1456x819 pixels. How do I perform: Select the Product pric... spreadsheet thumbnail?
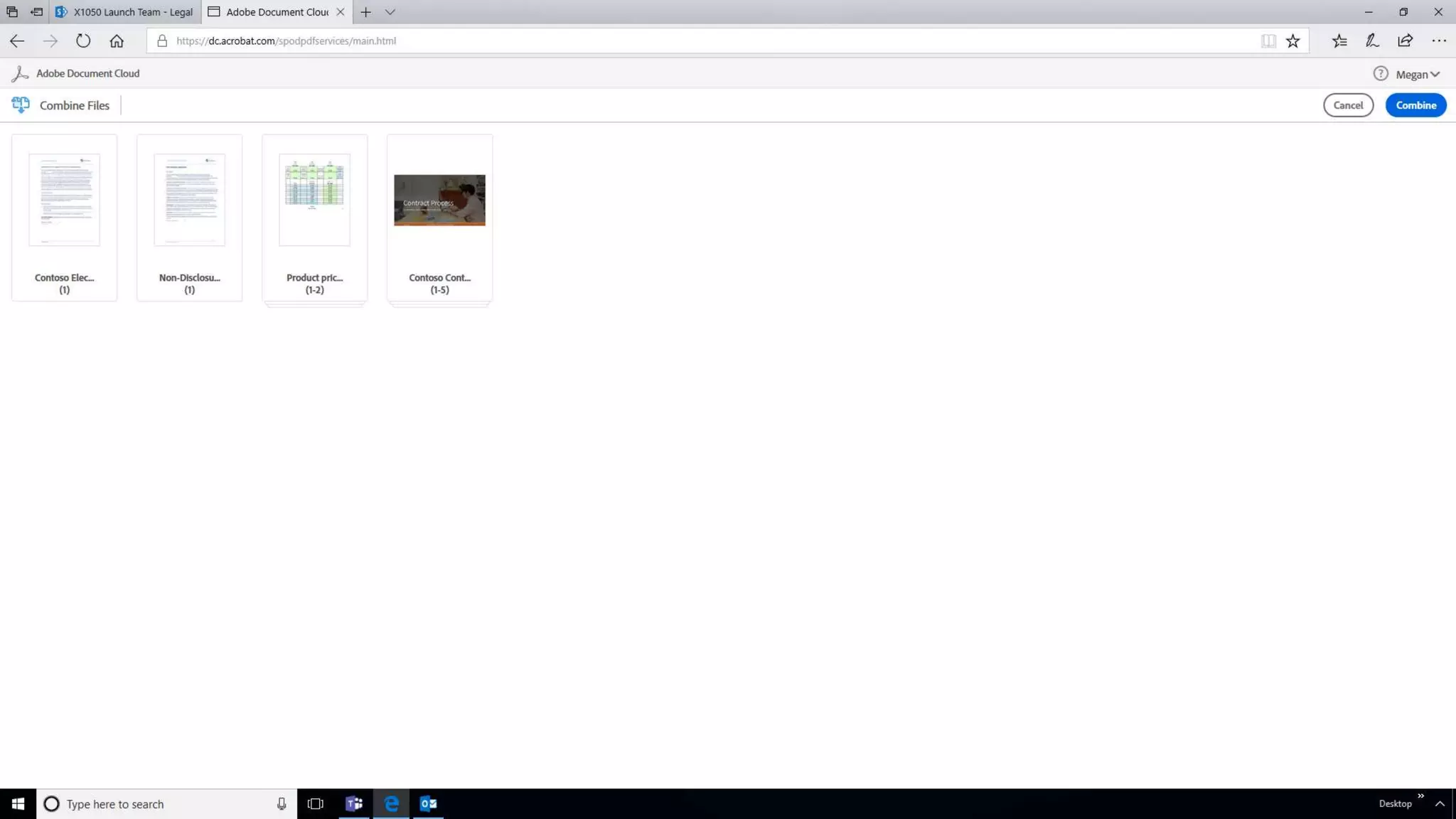tap(314, 200)
